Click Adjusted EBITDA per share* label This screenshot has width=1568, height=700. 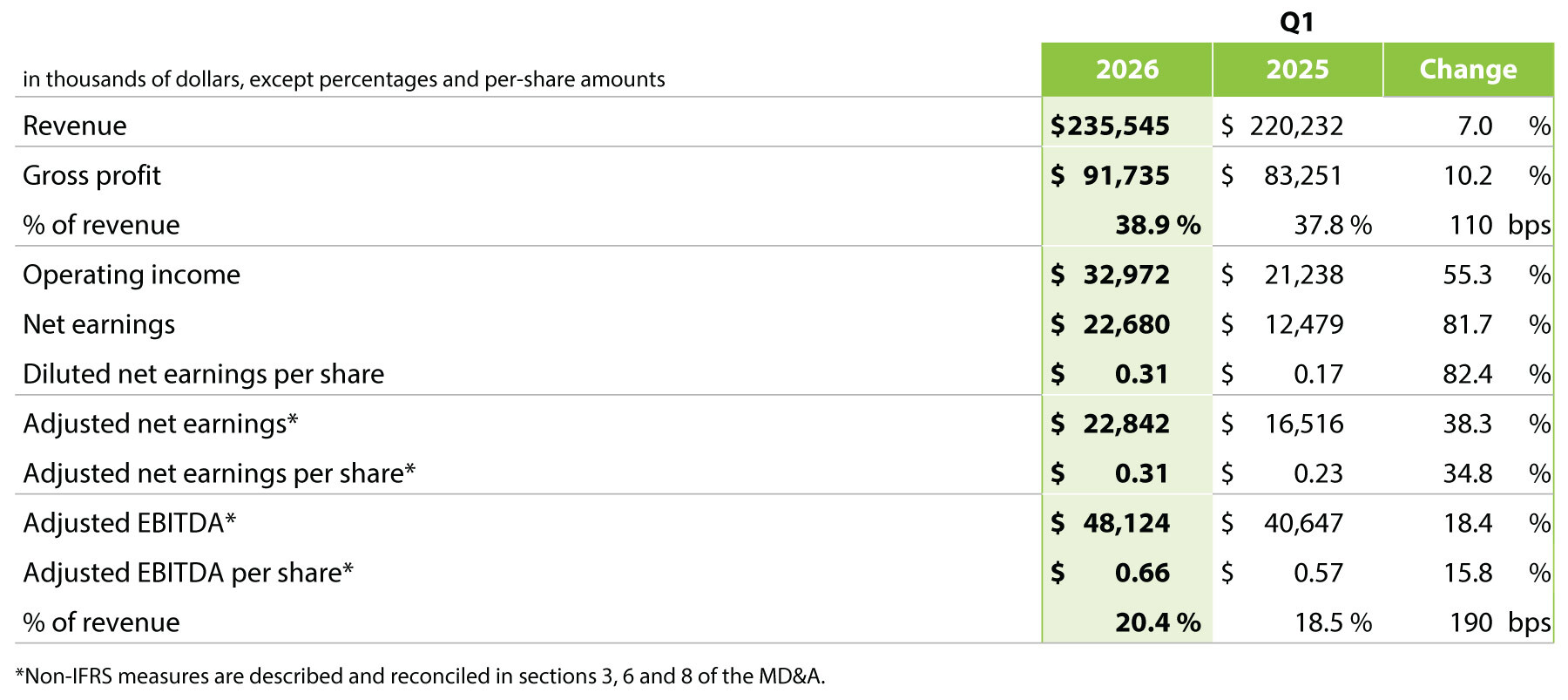(x=188, y=573)
